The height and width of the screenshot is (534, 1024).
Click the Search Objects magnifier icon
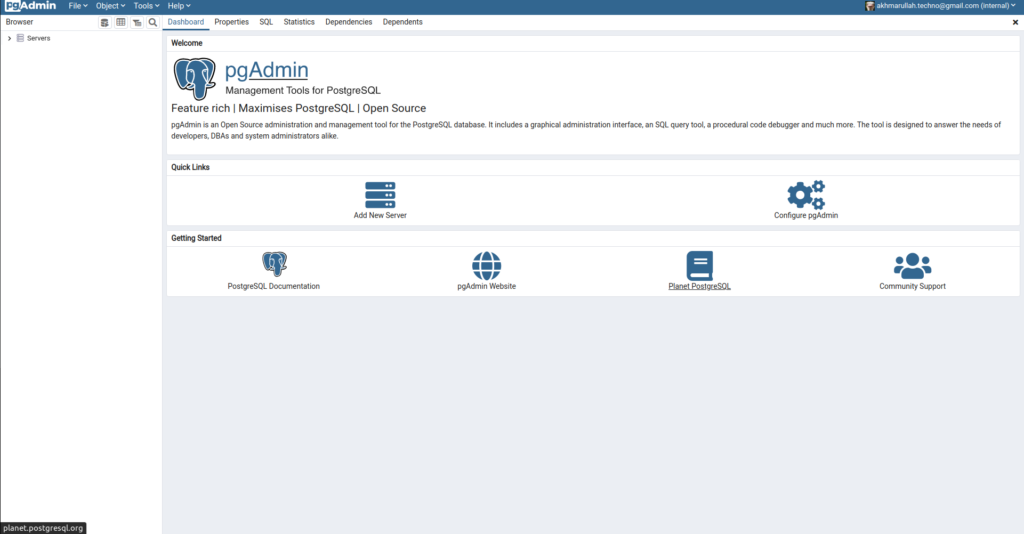pyautogui.click(x=153, y=22)
